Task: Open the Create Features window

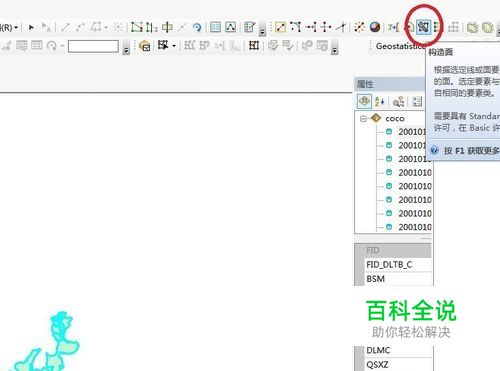Action: pos(249,27)
